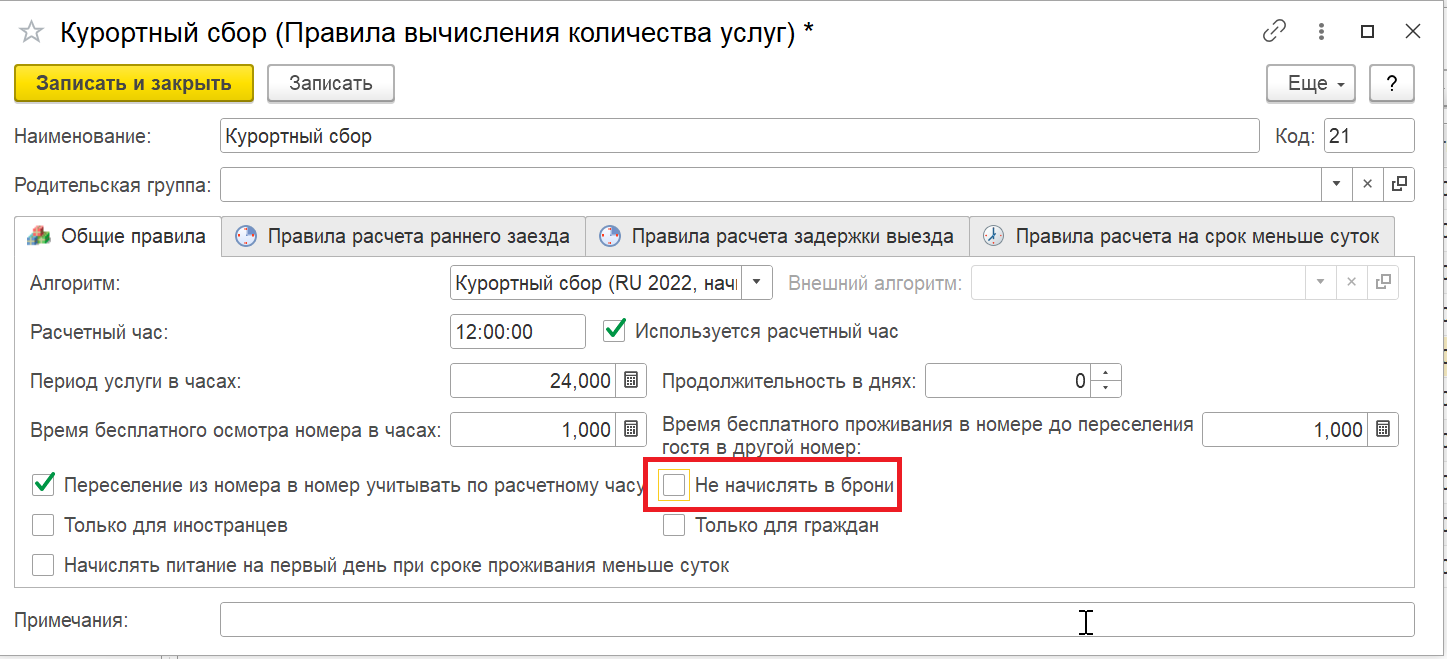
Task: Open Правила расчета задержки выезда tab
Action: [x=777, y=237]
